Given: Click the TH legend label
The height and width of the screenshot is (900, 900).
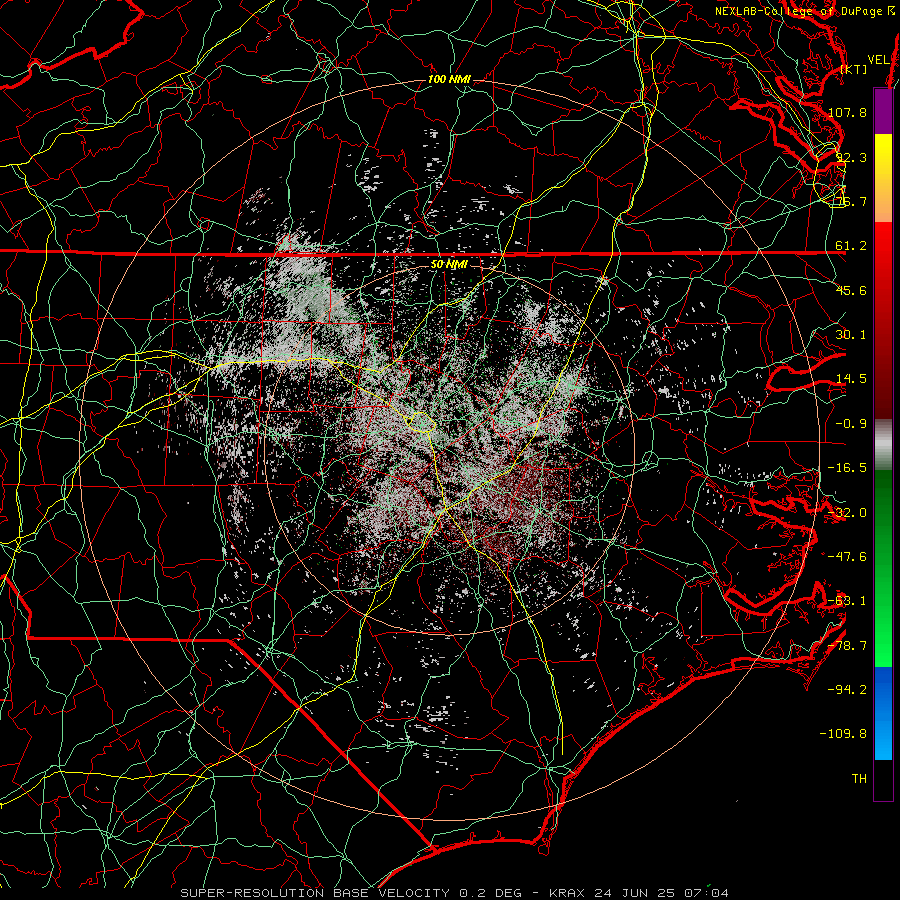Looking at the screenshot, I should click(859, 779).
